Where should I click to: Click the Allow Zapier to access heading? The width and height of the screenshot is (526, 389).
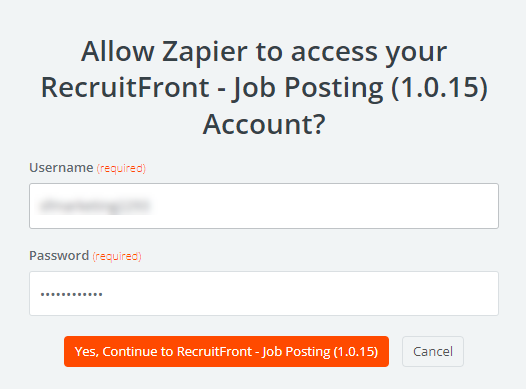264,52
